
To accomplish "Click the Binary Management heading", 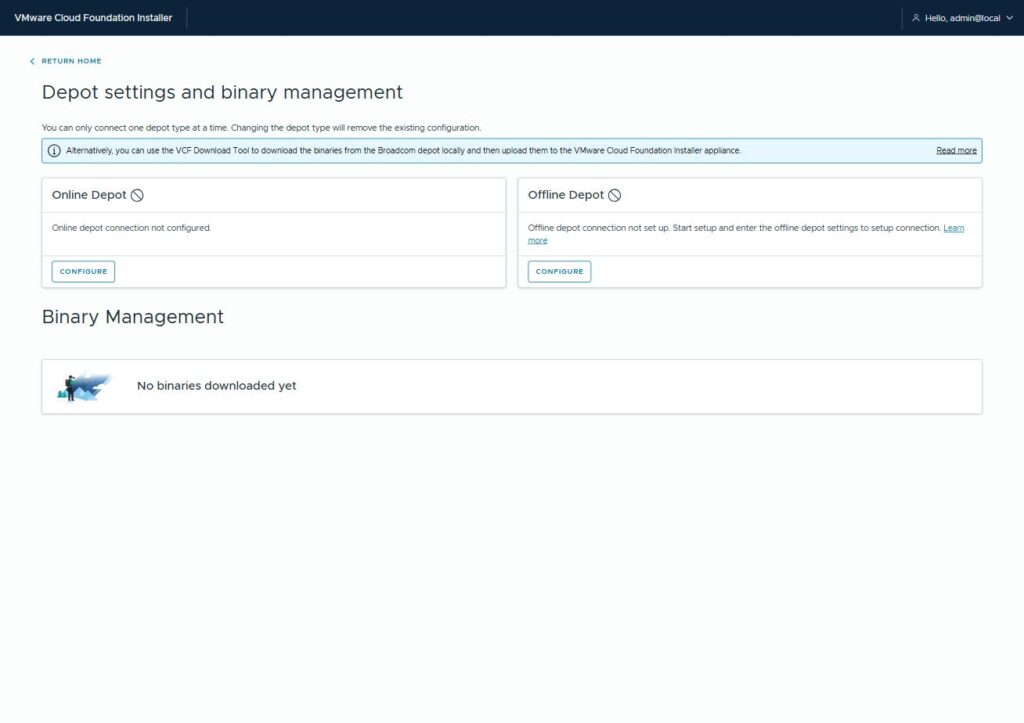I will tap(133, 317).
